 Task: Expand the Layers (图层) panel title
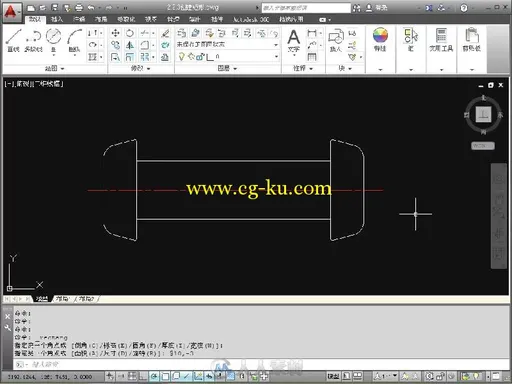[227, 68]
